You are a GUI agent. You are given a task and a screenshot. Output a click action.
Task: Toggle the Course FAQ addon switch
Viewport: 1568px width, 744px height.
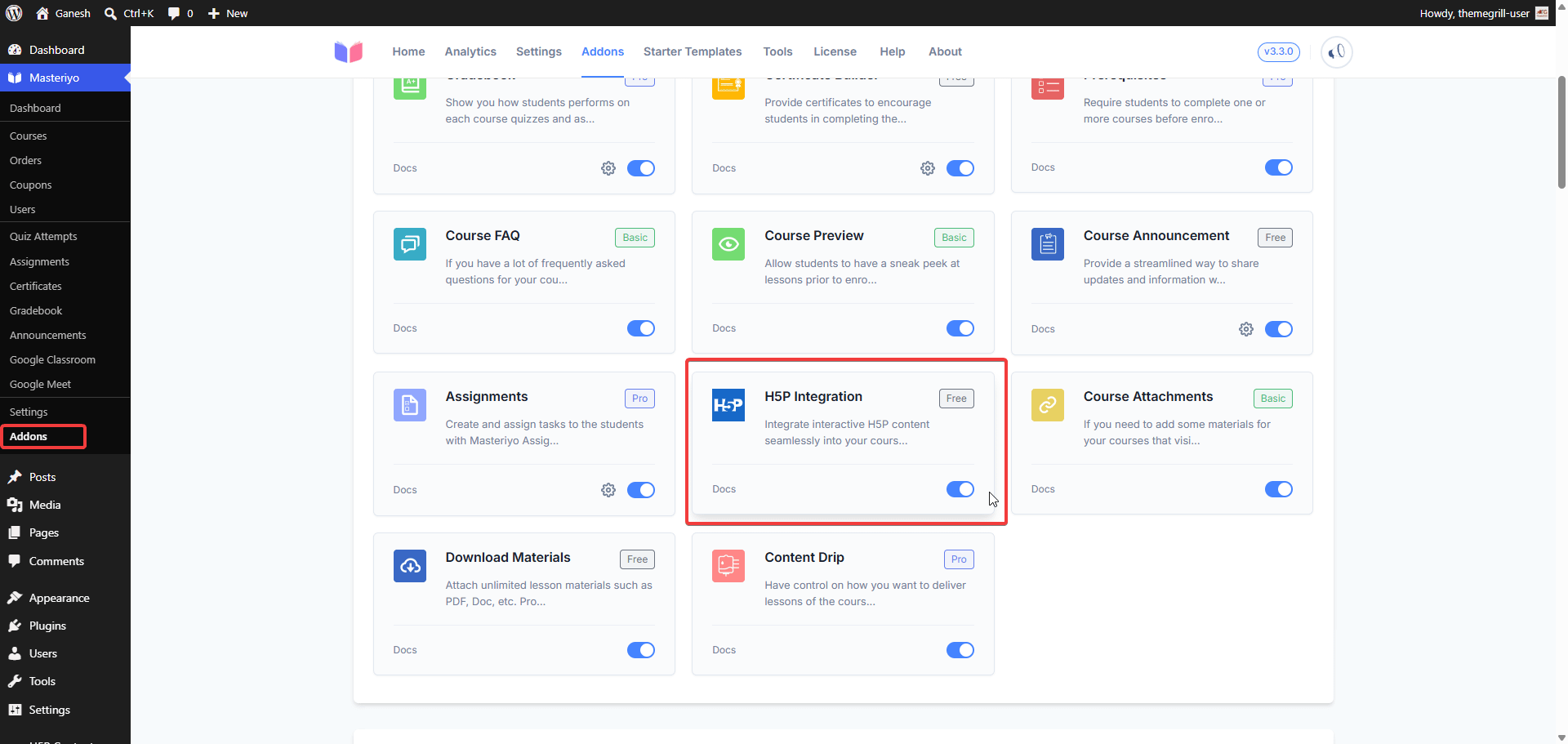[641, 328]
